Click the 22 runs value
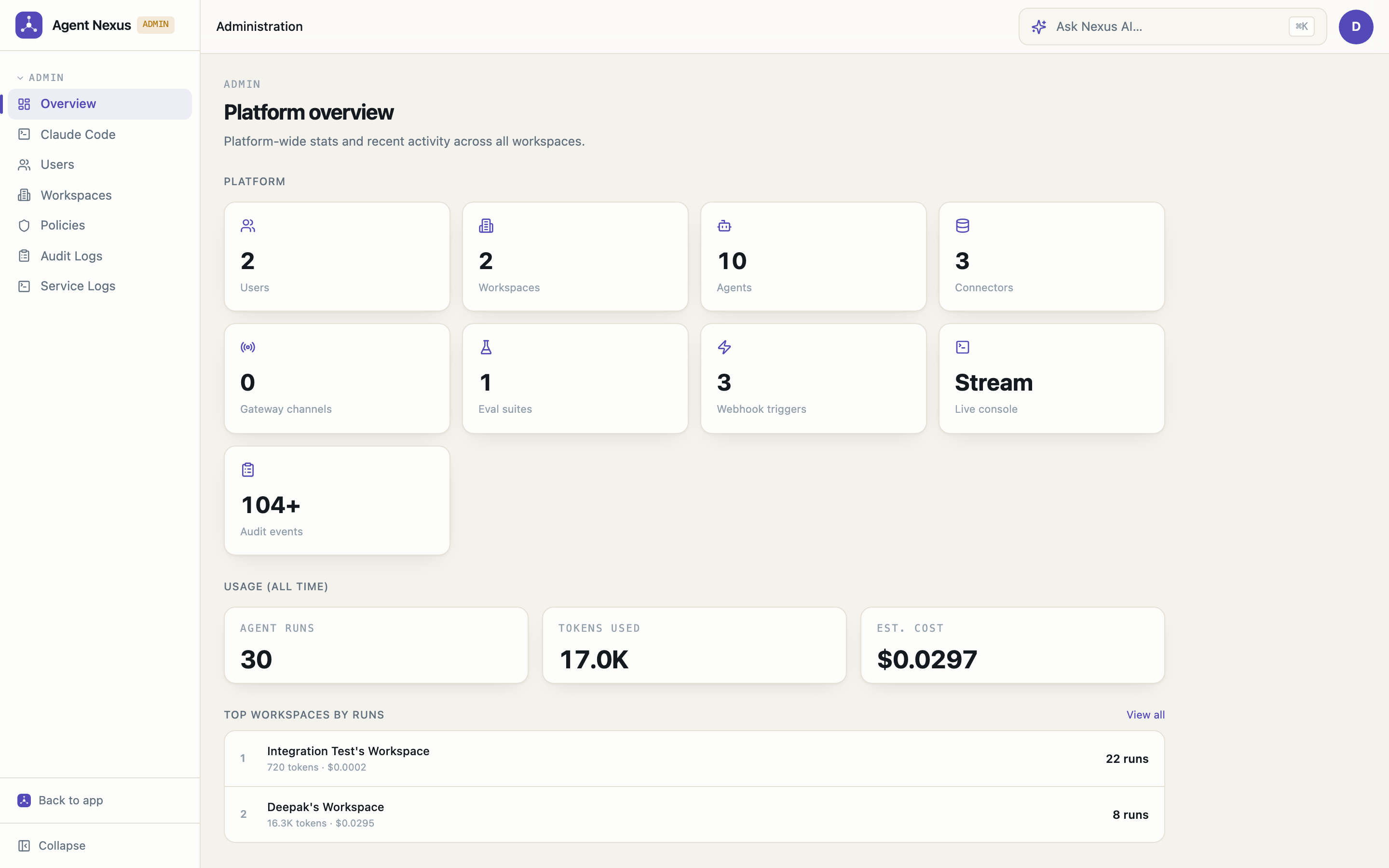Viewport: 1389px width, 868px height. pos(1127,759)
